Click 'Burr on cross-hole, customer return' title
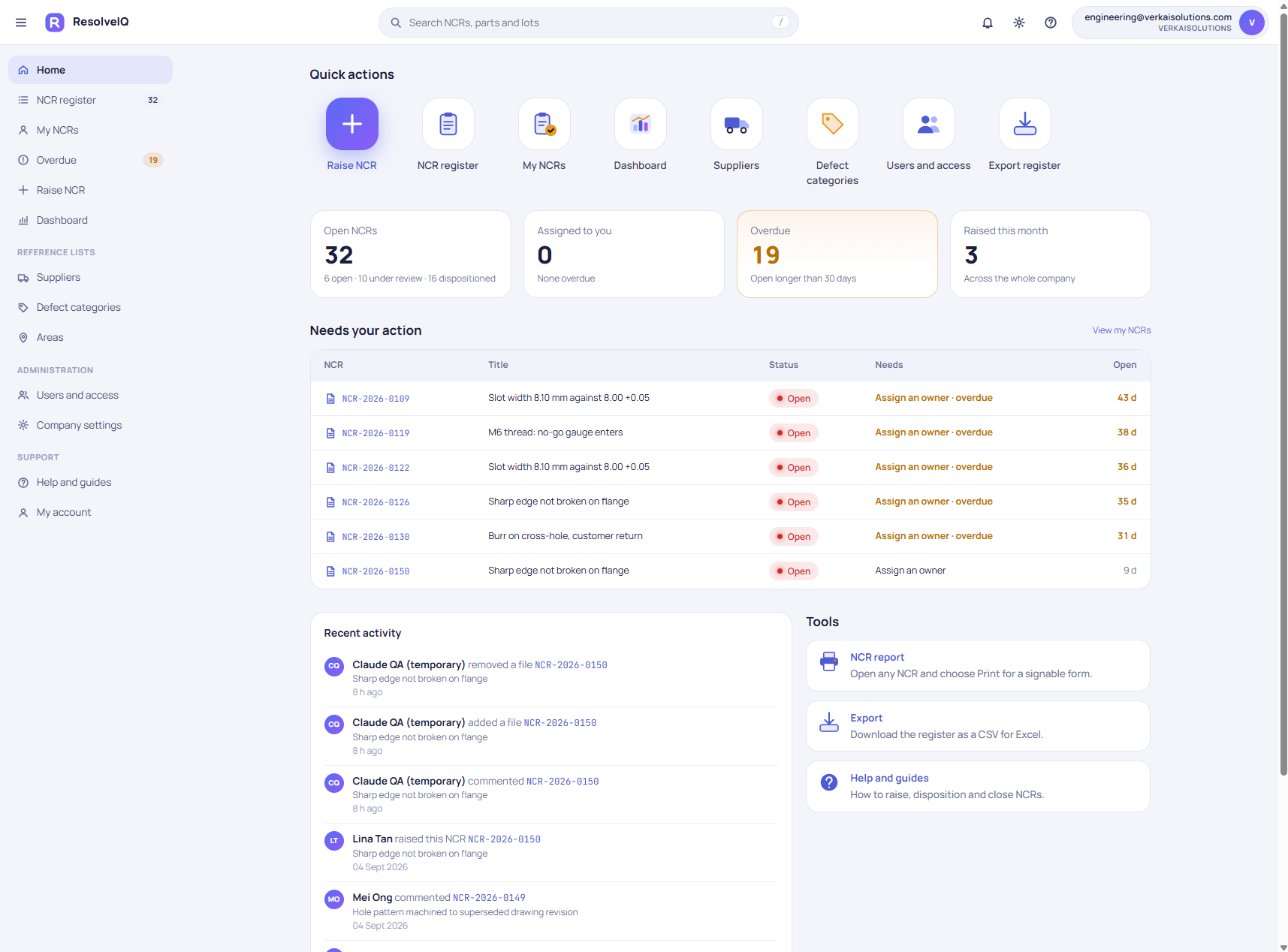 566,536
